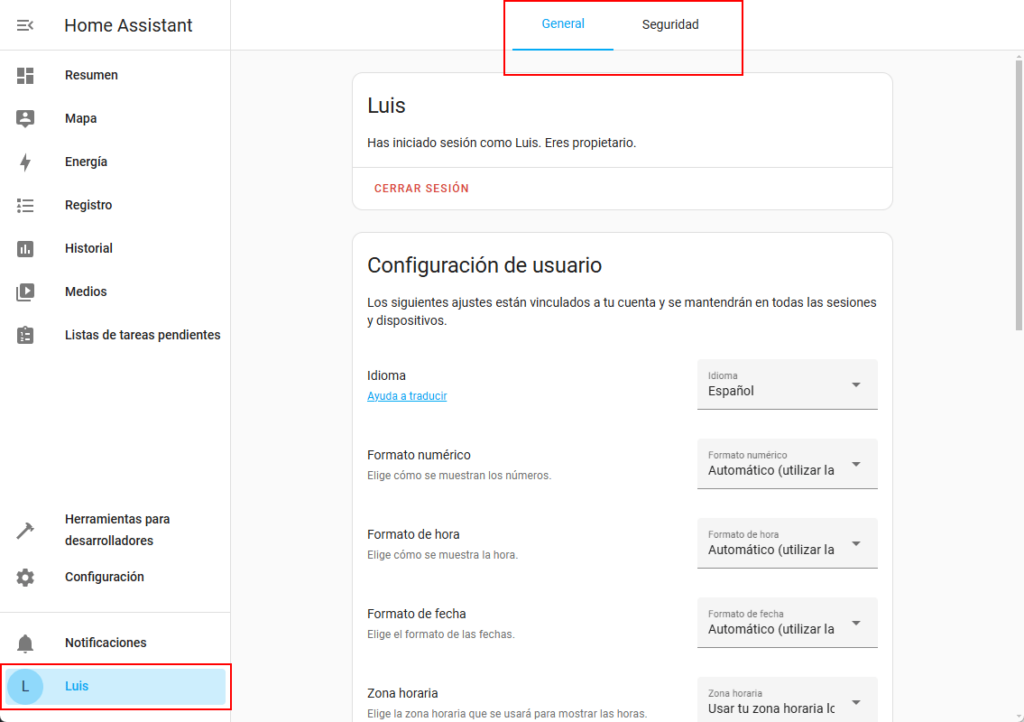Show Notificaciones via the bell icon
Viewport: 1024px width, 722px height.
pyautogui.click(x=25, y=643)
